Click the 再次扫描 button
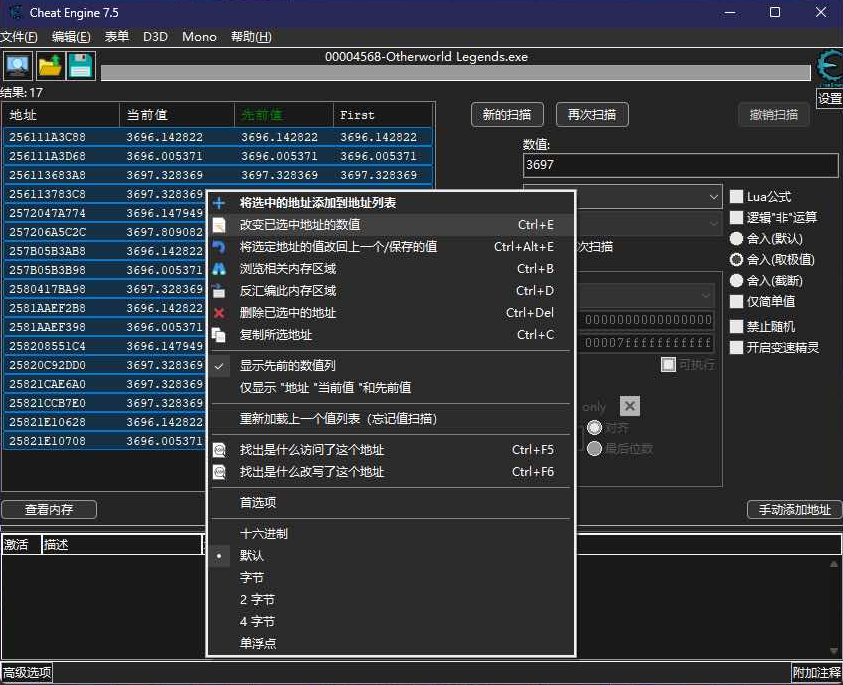This screenshot has width=843, height=685. pos(592,115)
